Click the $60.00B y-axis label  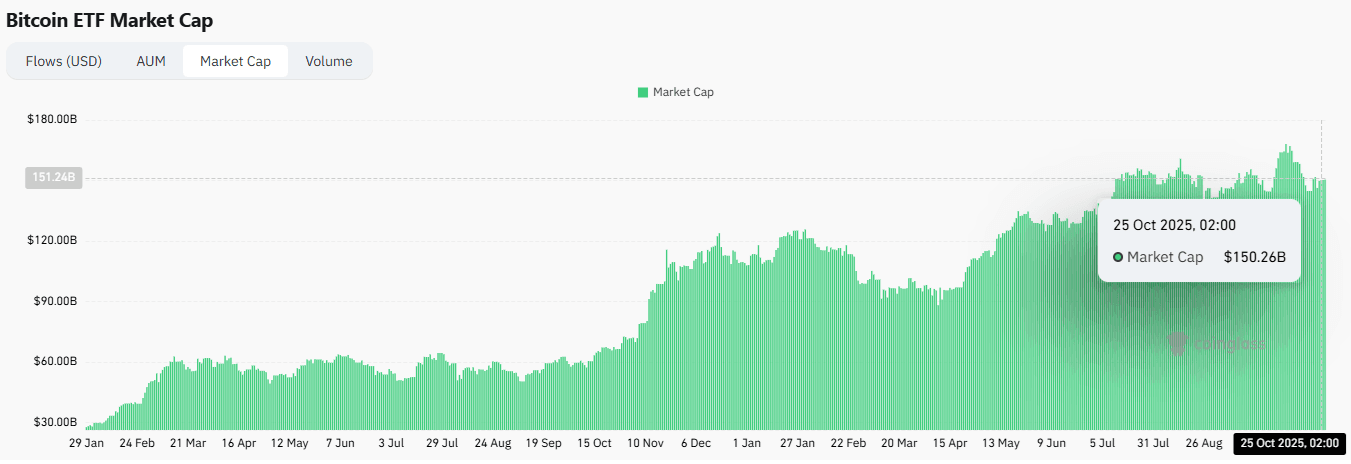coord(55,361)
